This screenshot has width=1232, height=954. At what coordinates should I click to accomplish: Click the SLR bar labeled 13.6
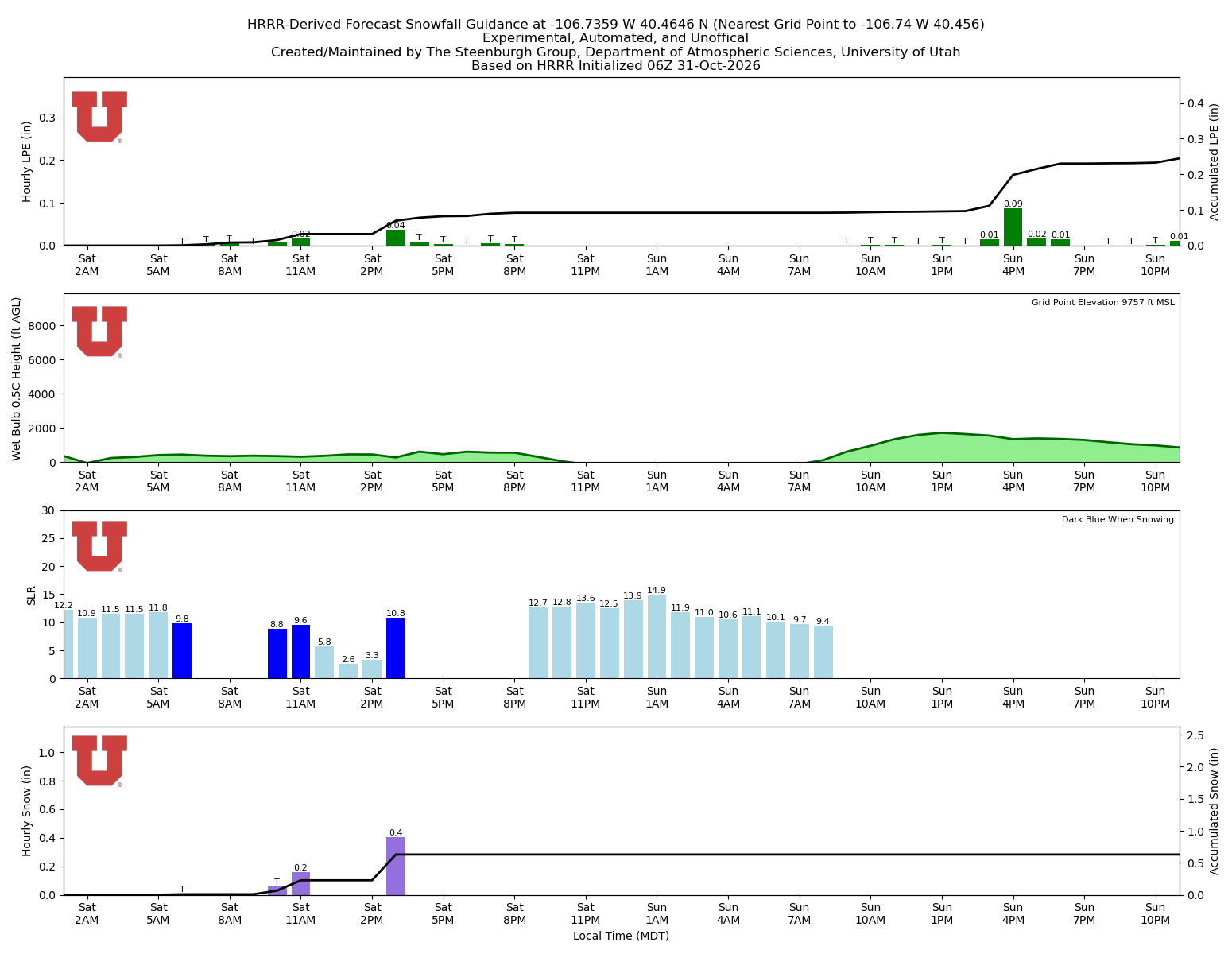(x=586, y=640)
